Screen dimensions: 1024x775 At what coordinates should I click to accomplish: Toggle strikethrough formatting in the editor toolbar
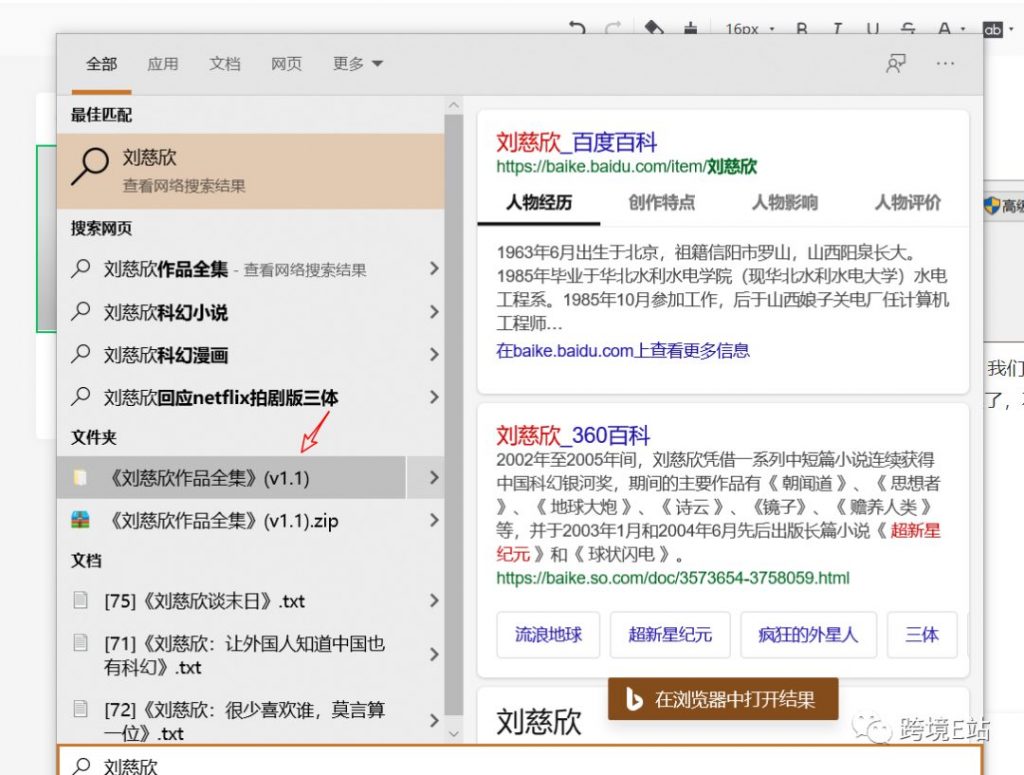click(x=908, y=29)
